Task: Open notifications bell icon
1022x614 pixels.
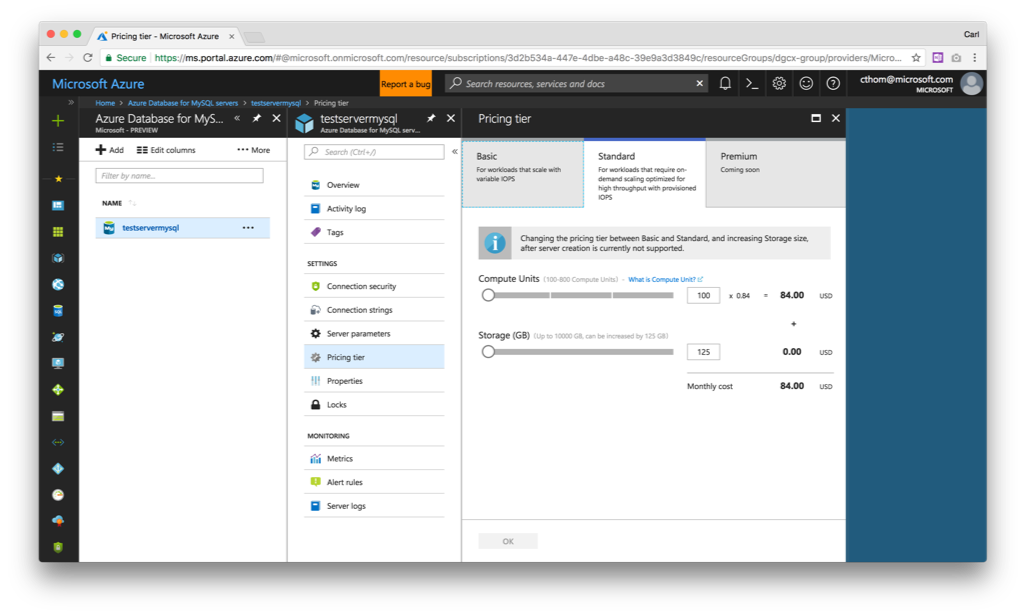Action: 725,83
